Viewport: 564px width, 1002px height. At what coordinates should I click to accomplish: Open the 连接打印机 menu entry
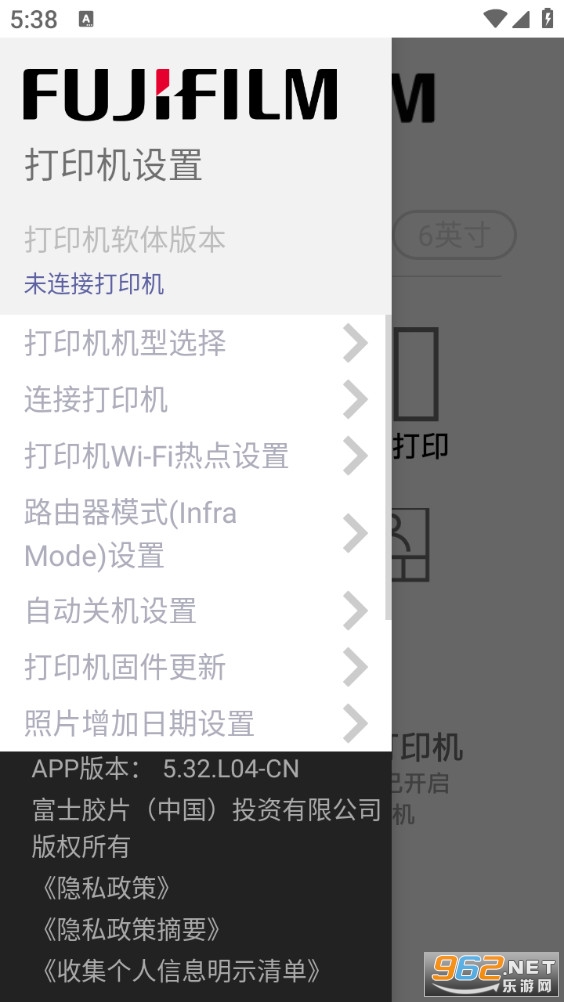[x=195, y=399]
